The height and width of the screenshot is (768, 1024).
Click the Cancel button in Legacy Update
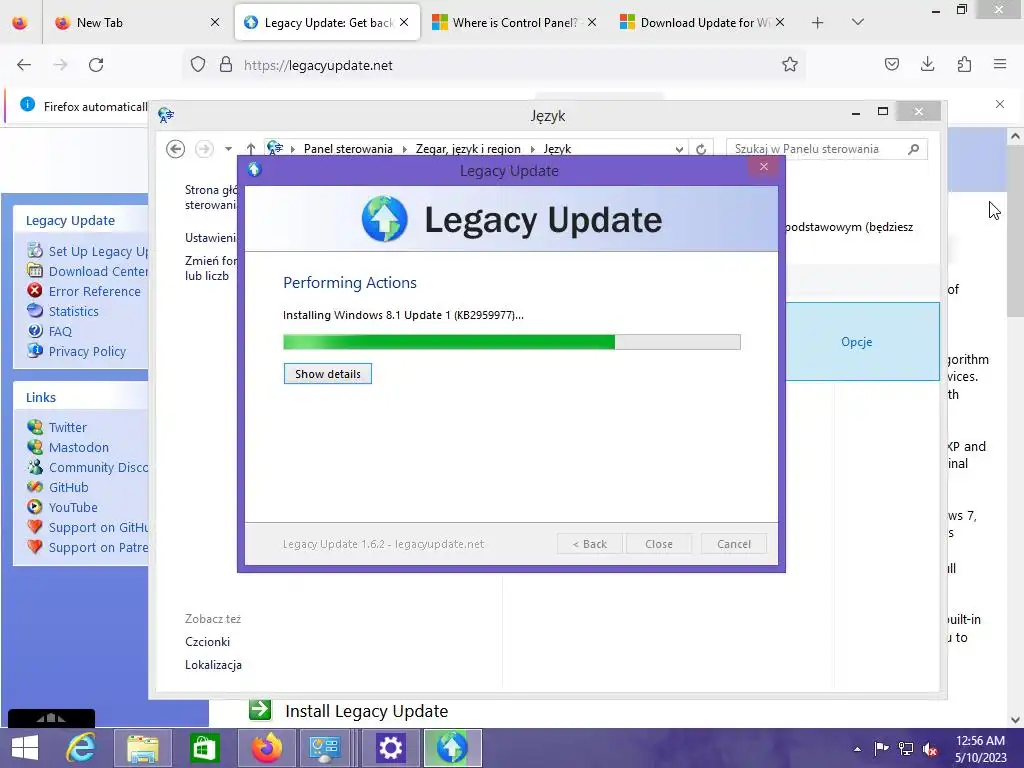(733, 544)
